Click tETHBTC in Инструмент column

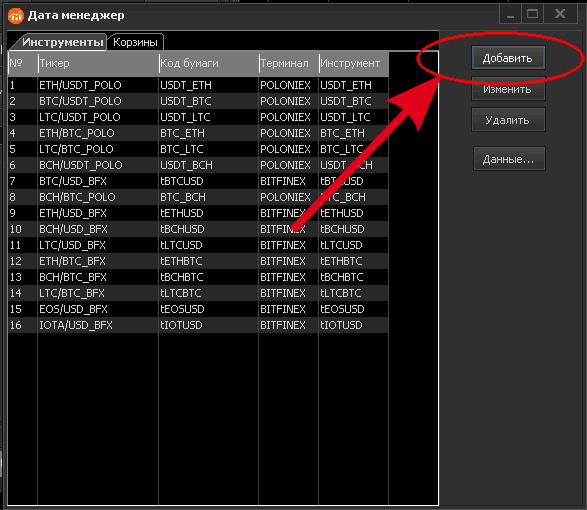tap(341, 261)
